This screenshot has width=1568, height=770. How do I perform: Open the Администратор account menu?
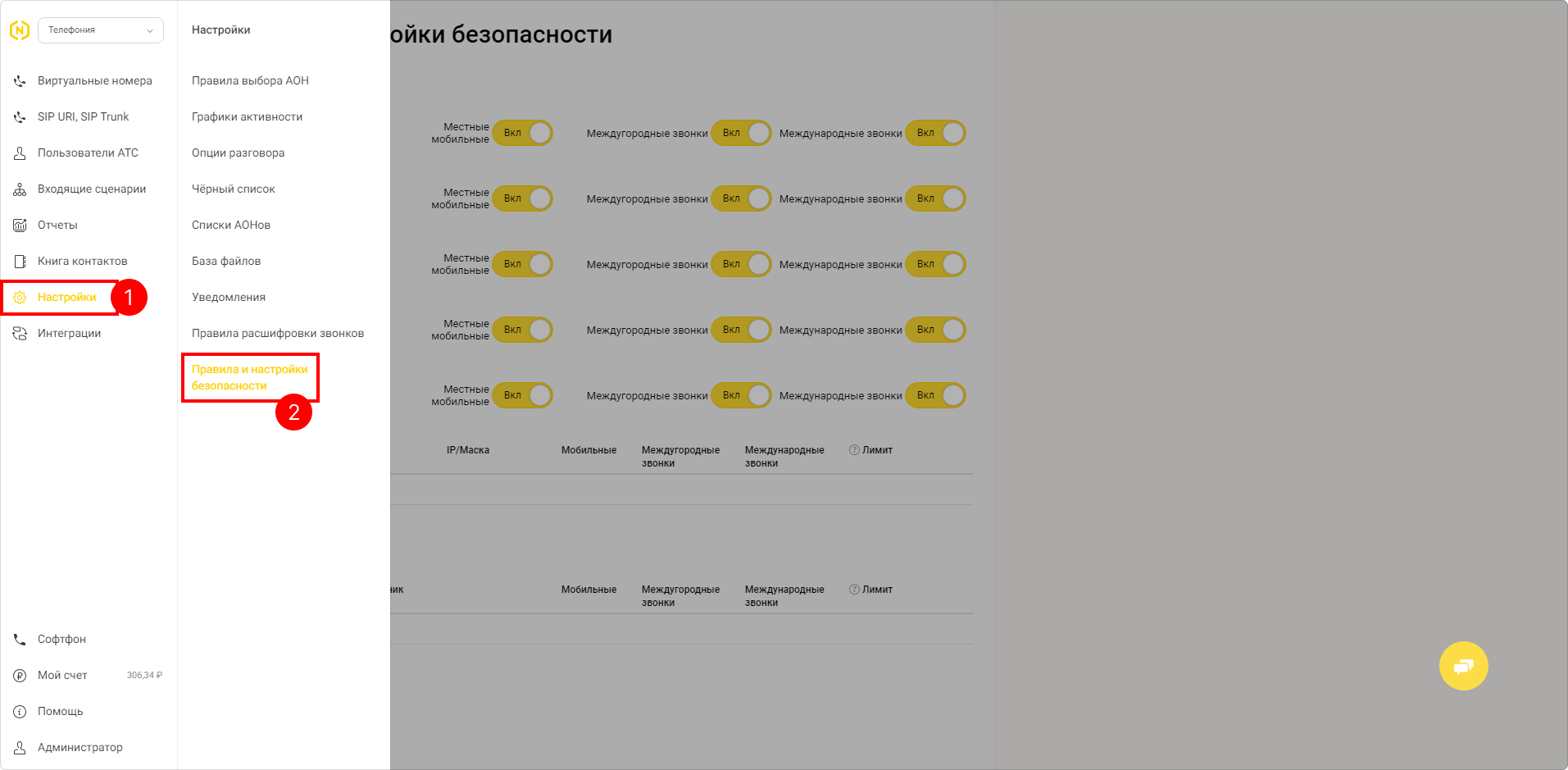click(x=80, y=747)
